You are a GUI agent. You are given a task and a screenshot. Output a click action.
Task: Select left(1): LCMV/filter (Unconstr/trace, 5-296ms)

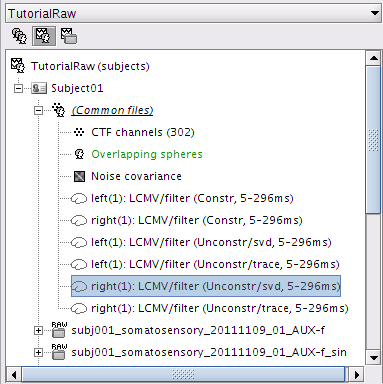pos(215,264)
